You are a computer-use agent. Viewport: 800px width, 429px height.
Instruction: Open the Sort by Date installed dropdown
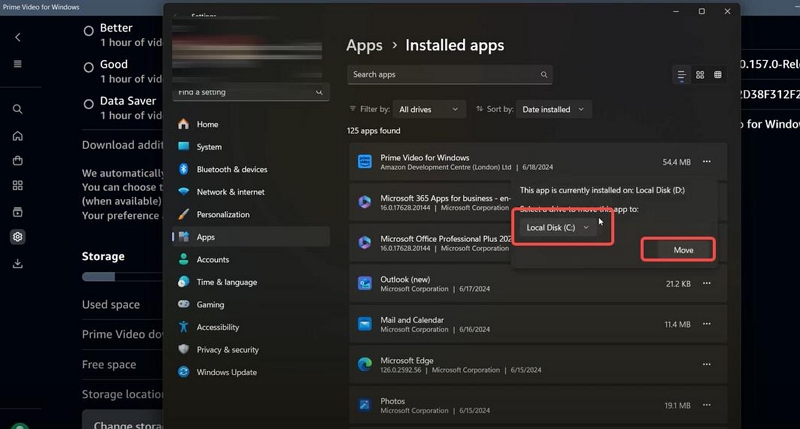[554, 109]
